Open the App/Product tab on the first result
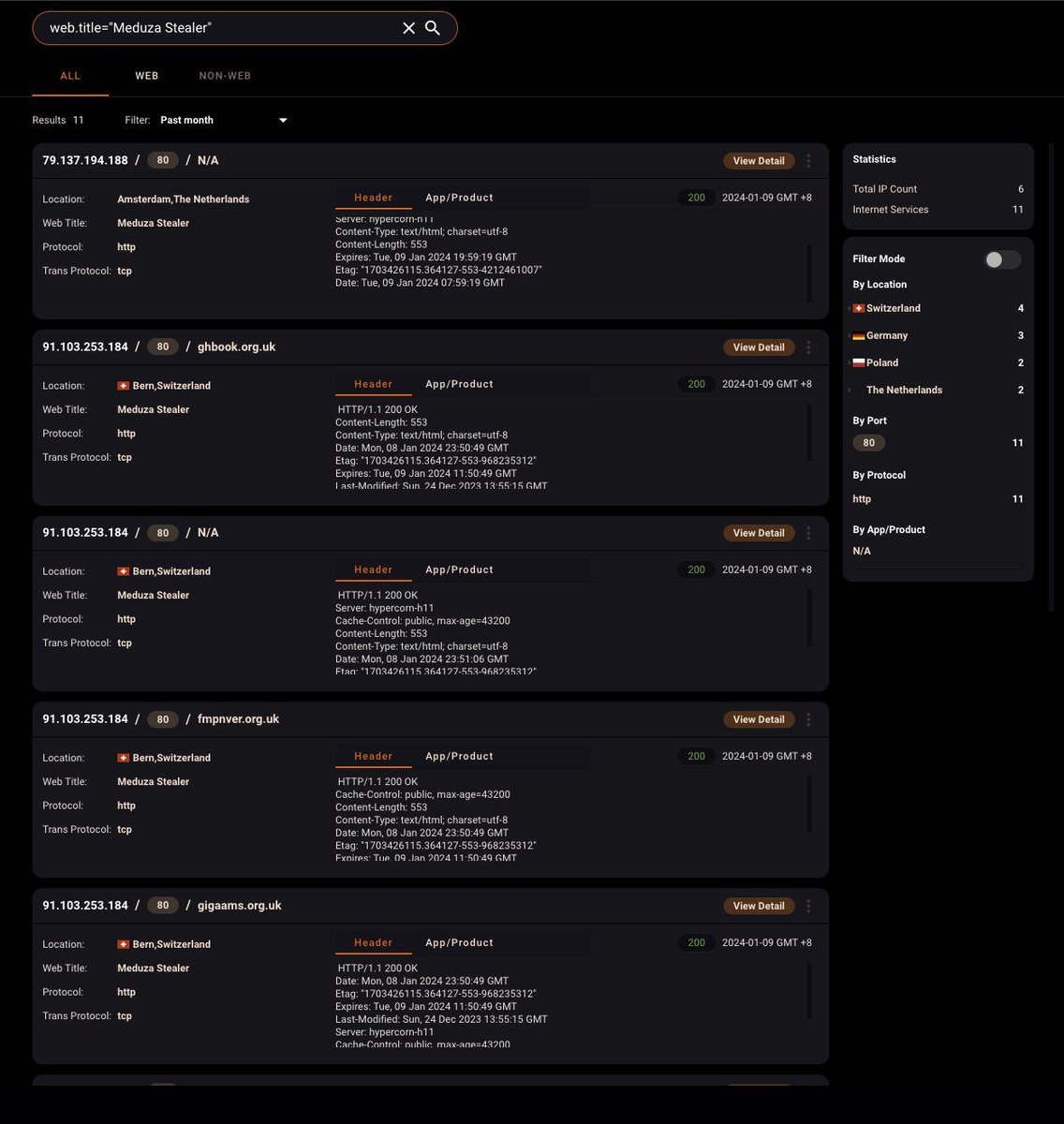The height and width of the screenshot is (1124, 1064). (459, 198)
